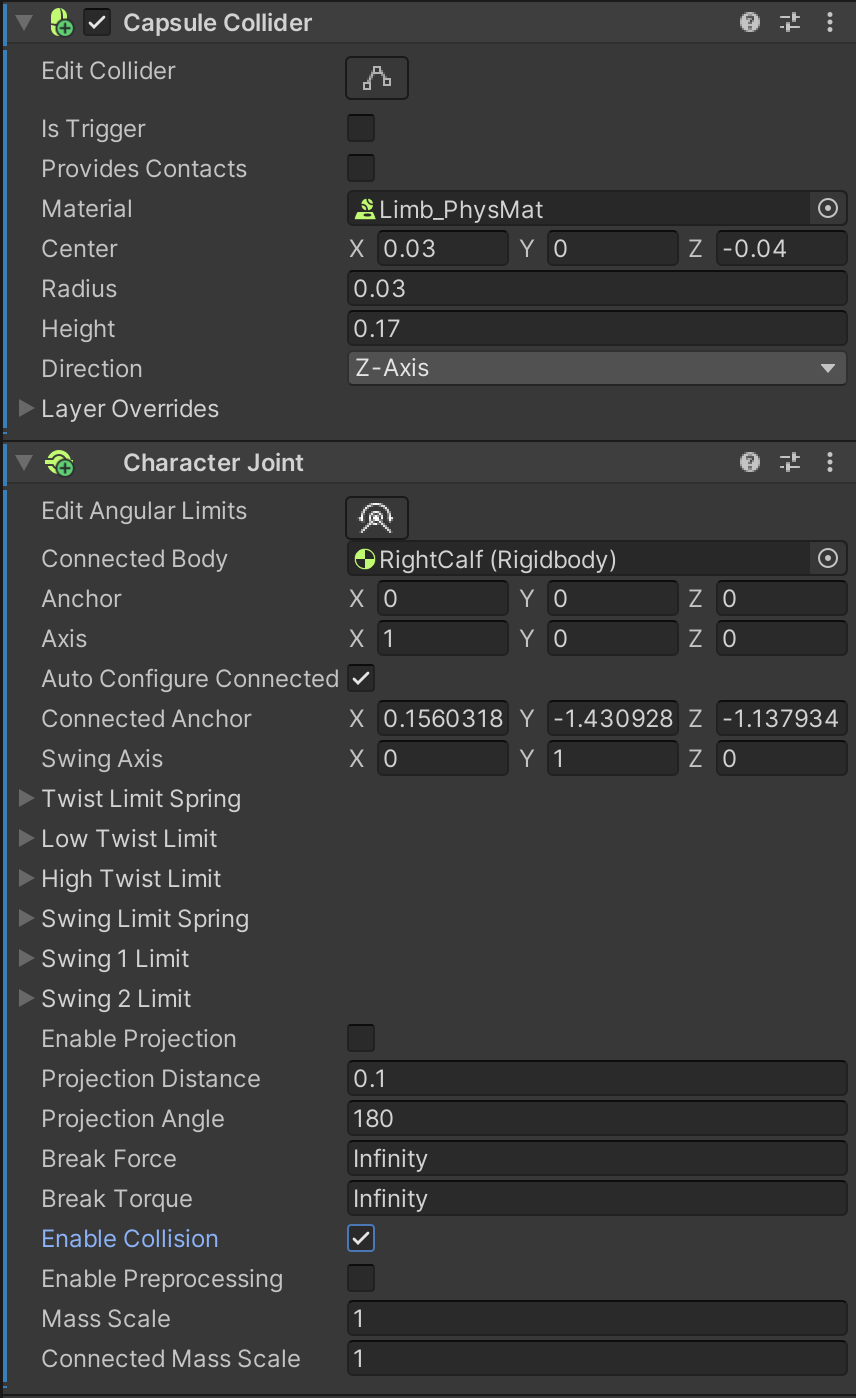This screenshot has width=856, height=1398.
Task: Open Capsule Collider presets icon
Action: 790,22
